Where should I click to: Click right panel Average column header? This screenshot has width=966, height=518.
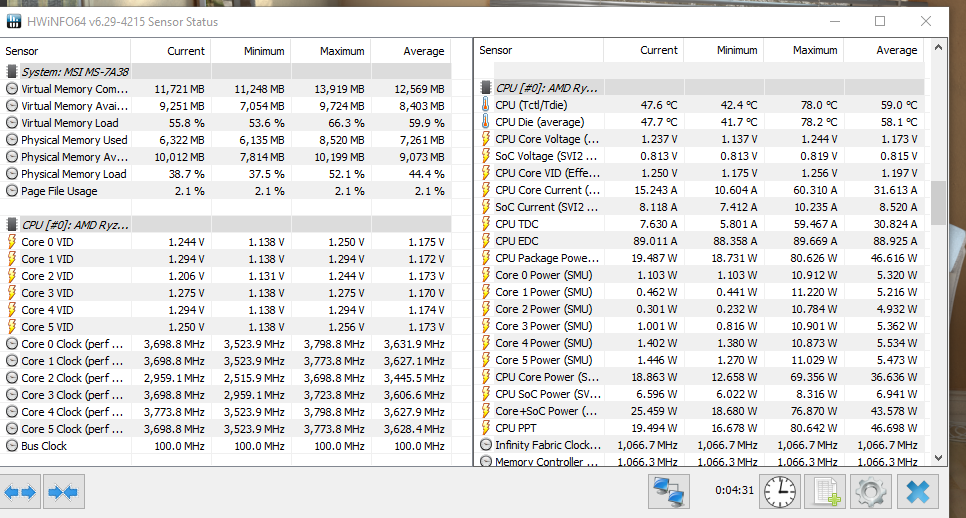(x=884, y=51)
